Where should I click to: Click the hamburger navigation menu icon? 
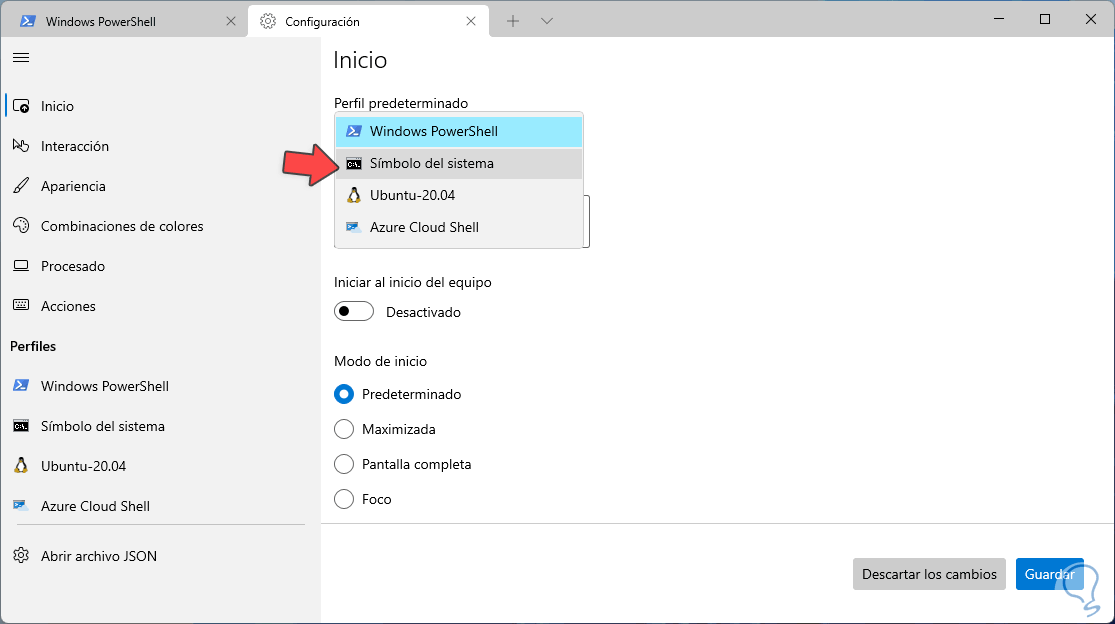20,58
